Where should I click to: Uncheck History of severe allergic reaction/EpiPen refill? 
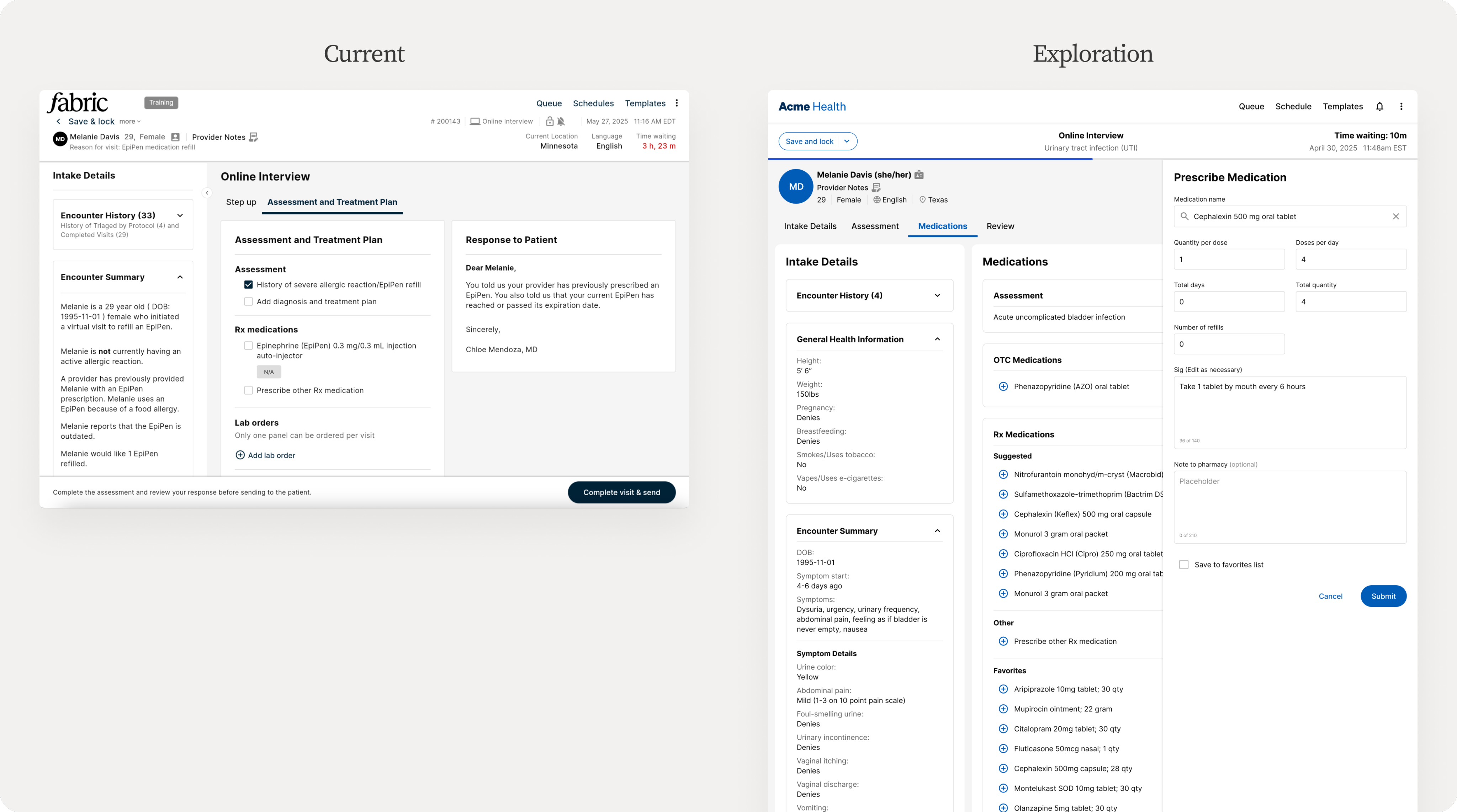248,285
